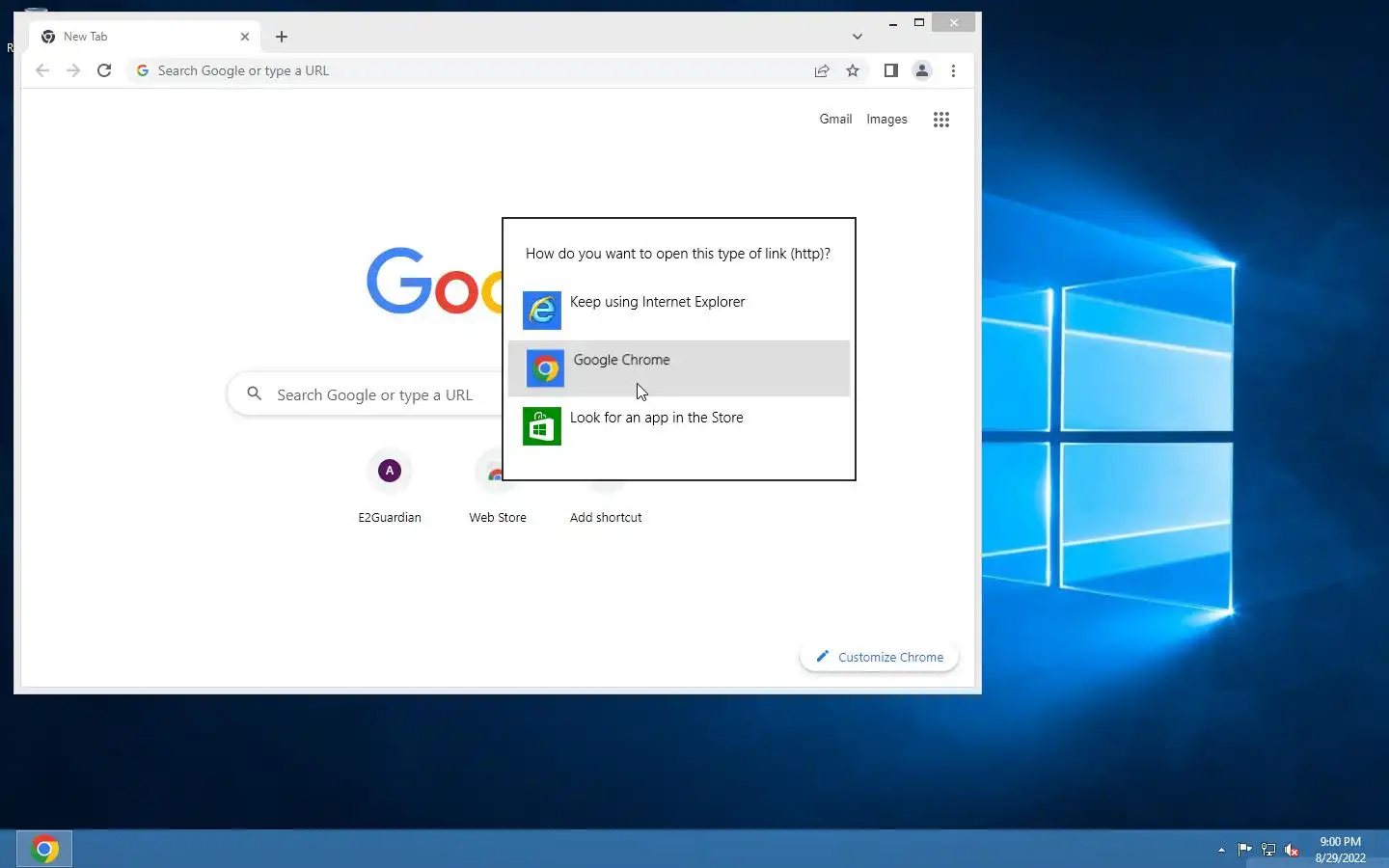Maximize the Chrome window
The image size is (1389, 868).
pos(919,23)
